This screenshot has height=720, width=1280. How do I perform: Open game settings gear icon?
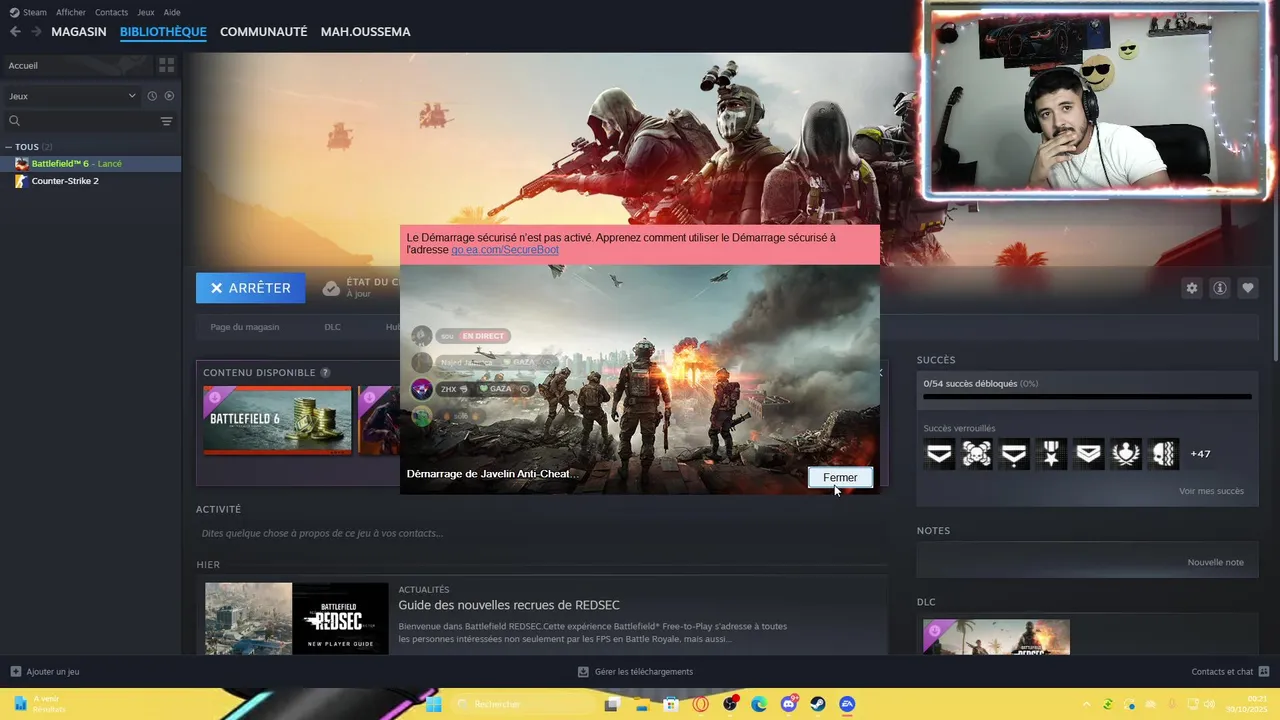point(1192,288)
